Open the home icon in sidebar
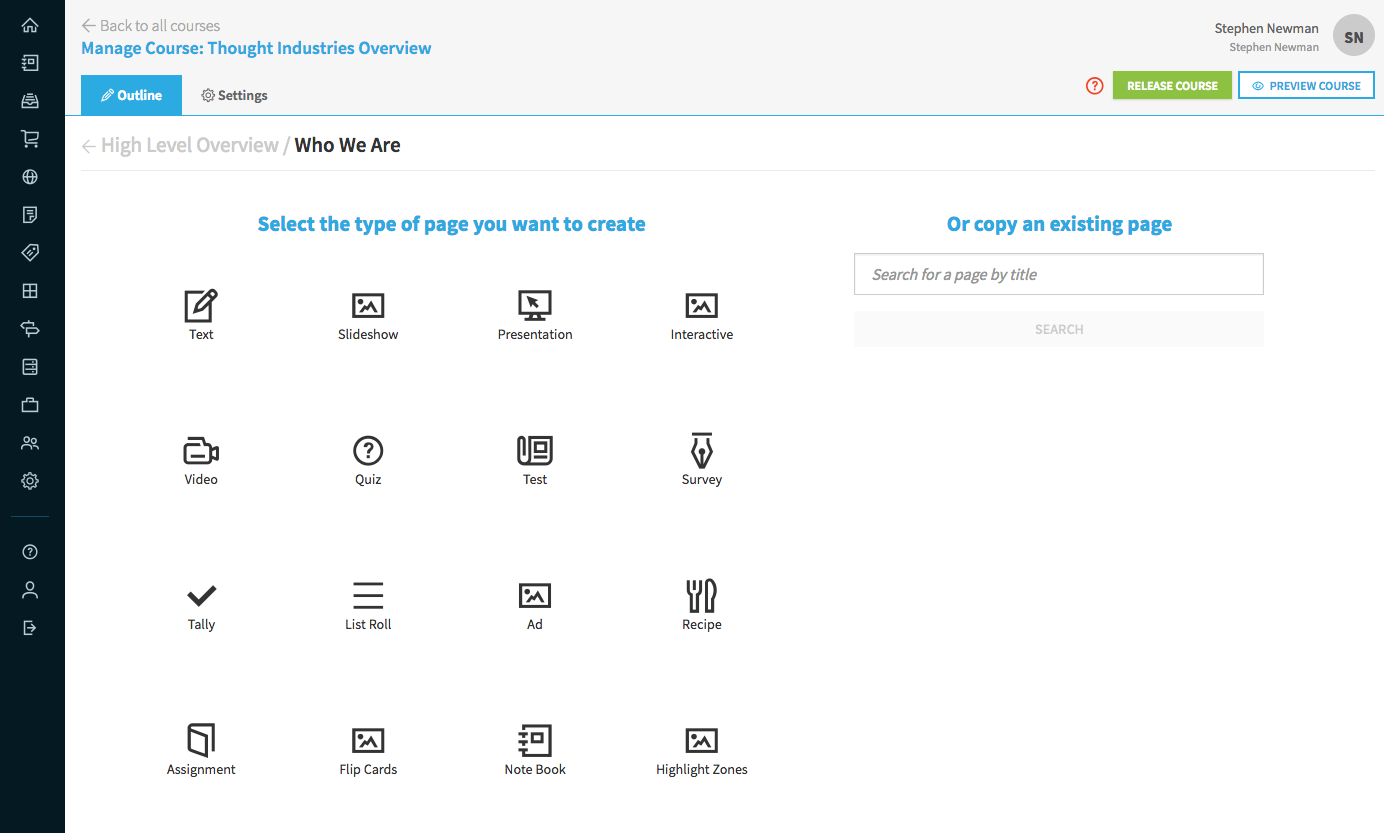The width and height of the screenshot is (1384, 833). click(30, 25)
